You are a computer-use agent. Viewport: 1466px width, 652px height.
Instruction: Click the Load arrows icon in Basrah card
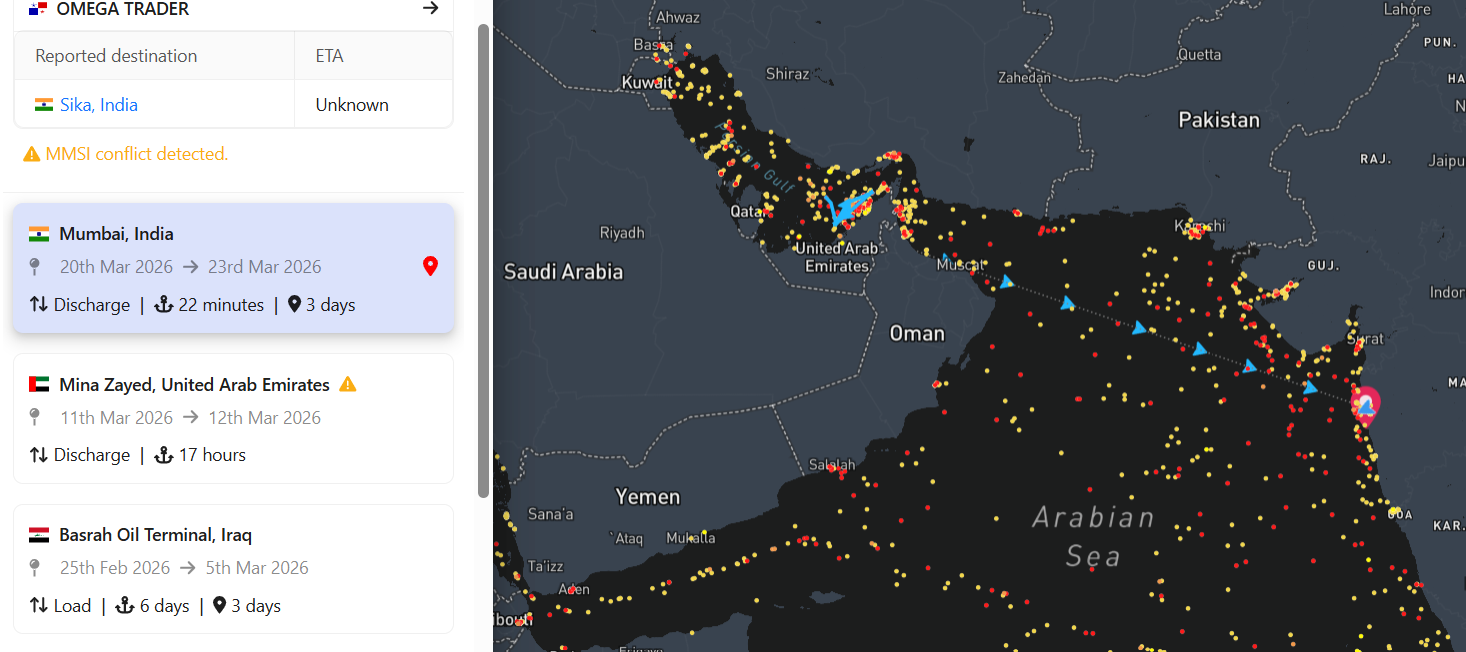[x=39, y=606]
